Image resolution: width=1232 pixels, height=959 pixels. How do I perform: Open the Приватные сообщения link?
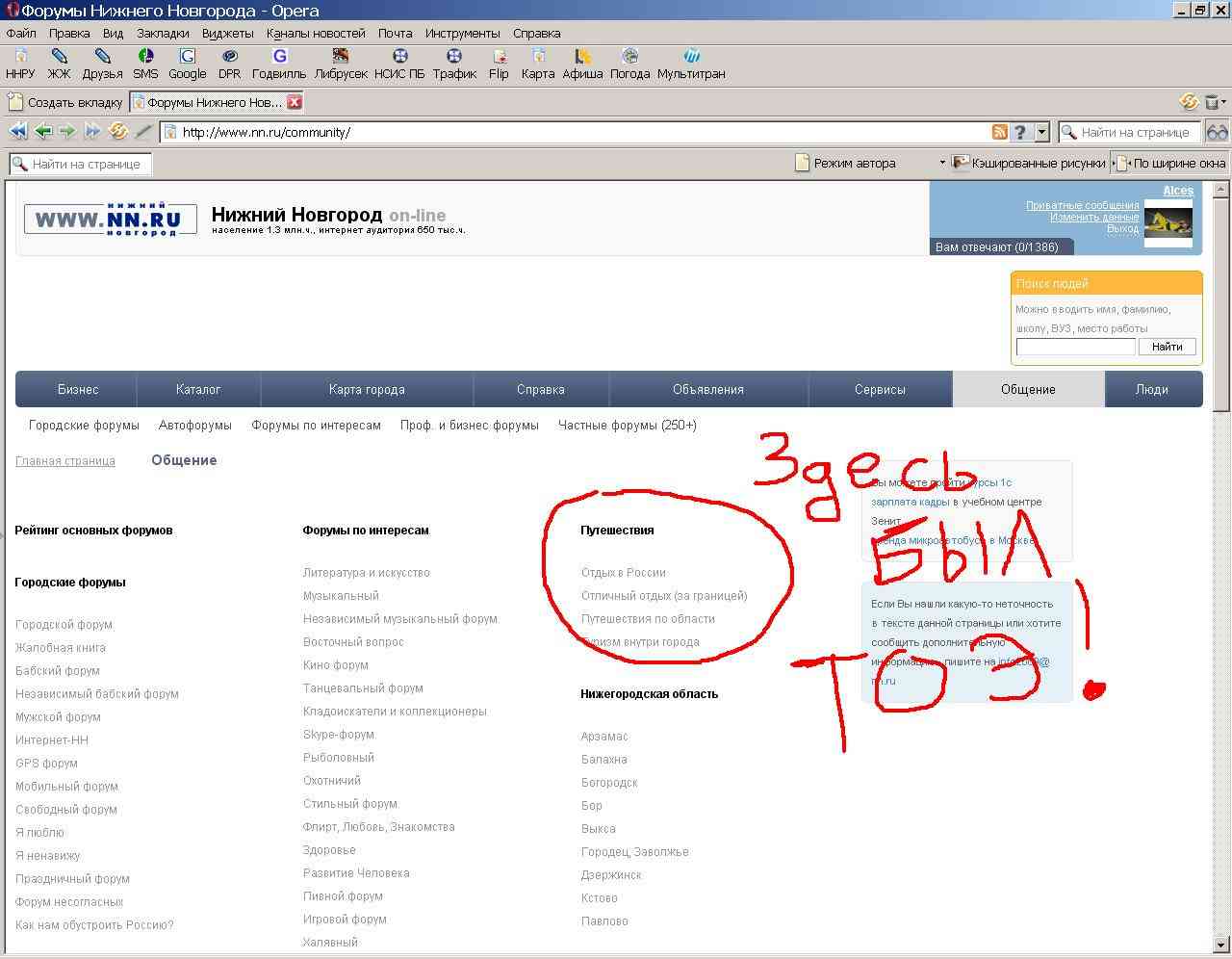coord(1082,205)
